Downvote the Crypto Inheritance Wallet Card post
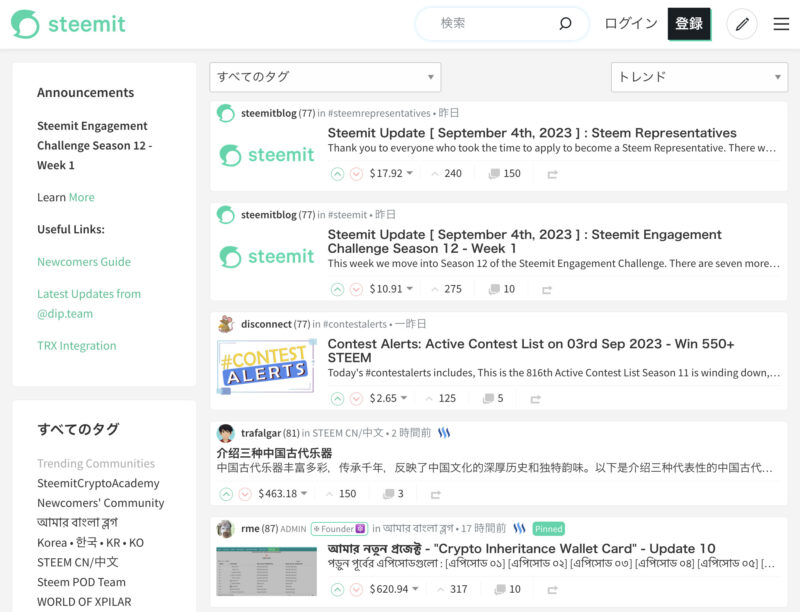The width and height of the screenshot is (800, 612). (x=356, y=590)
